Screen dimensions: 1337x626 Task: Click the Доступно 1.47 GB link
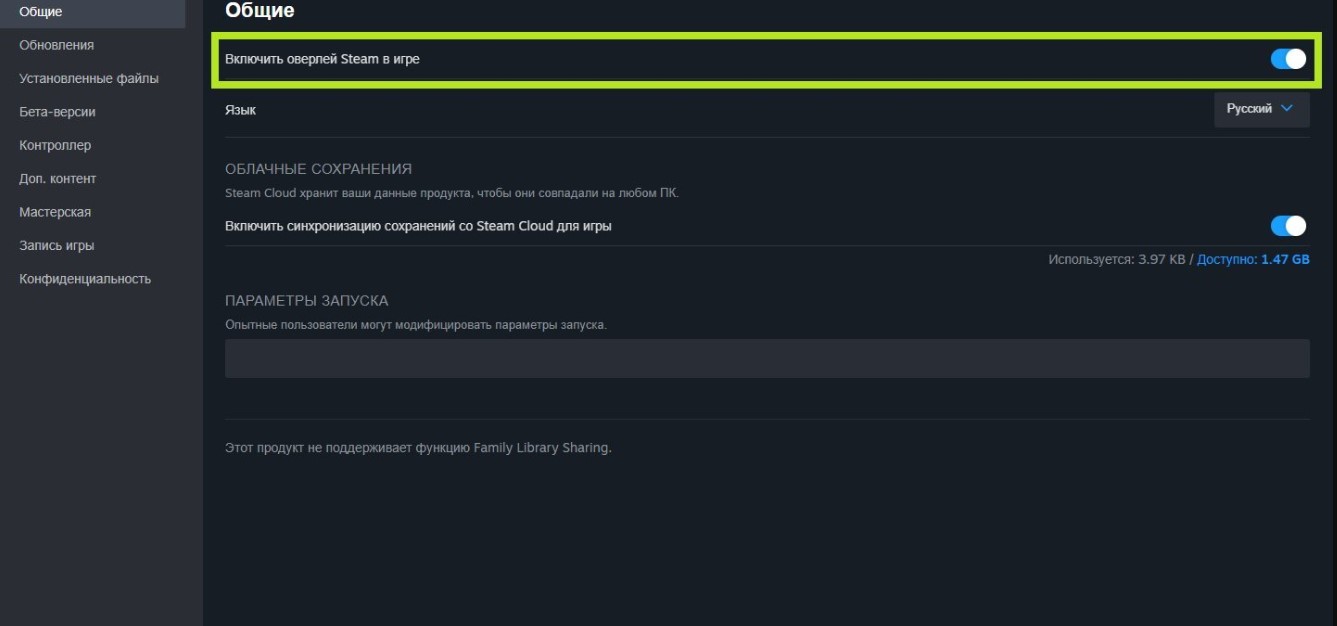pos(1253,260)
